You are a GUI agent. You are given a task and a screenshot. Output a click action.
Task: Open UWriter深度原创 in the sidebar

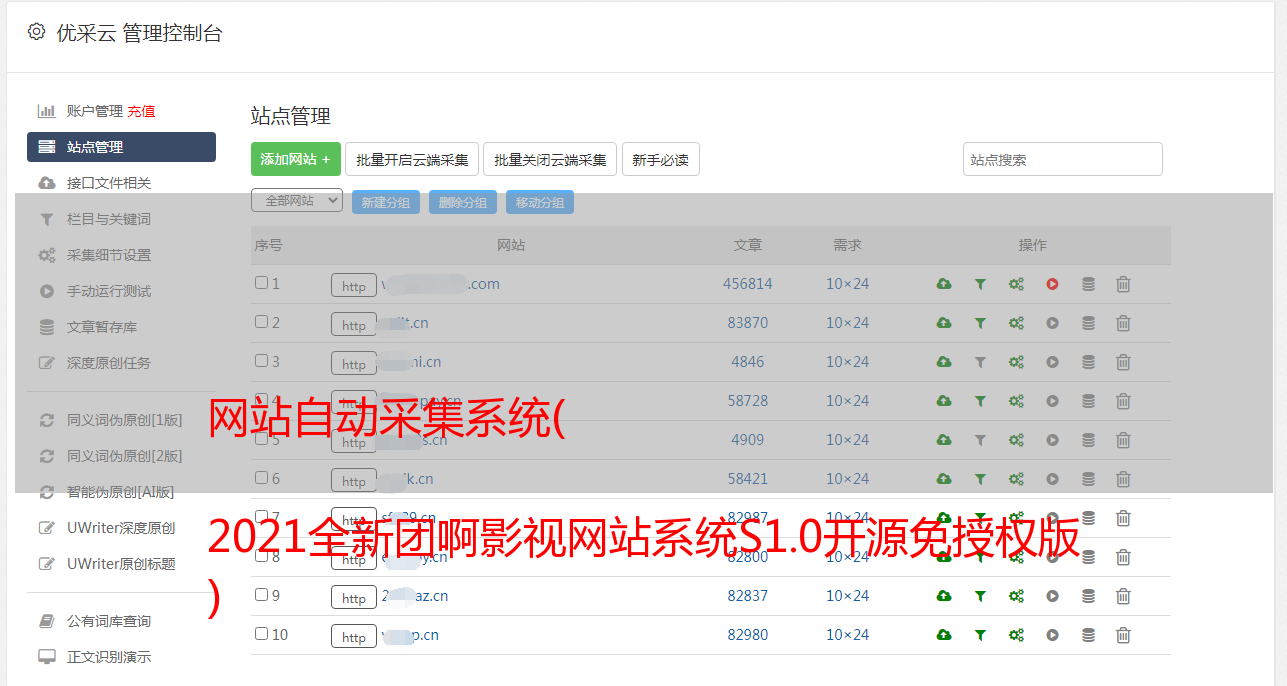121,528
